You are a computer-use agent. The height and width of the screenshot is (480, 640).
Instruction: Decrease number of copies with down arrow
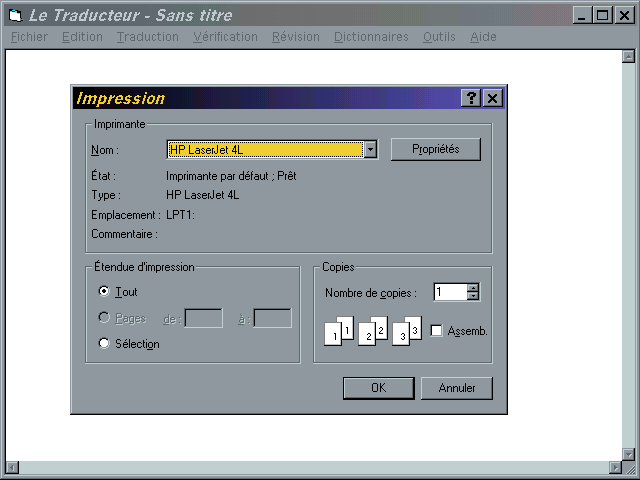point(473,296)
